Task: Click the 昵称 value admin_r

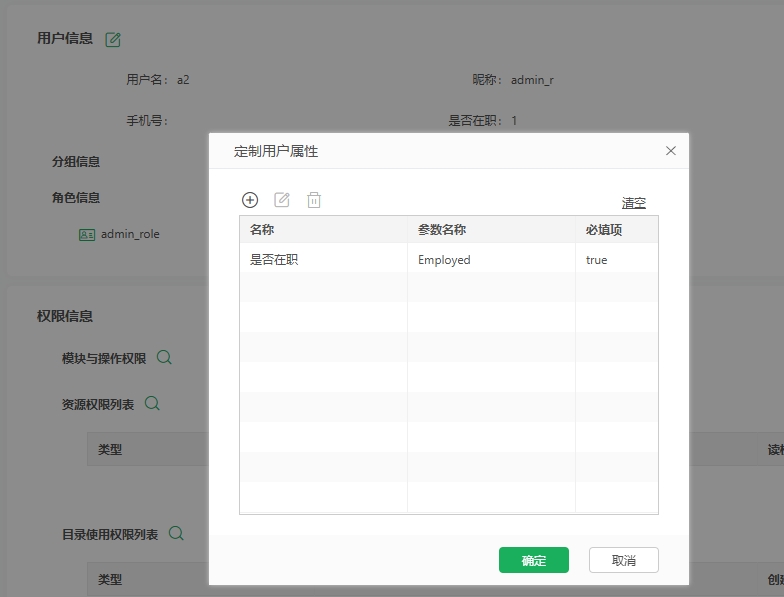Action: tap(532, 80)
